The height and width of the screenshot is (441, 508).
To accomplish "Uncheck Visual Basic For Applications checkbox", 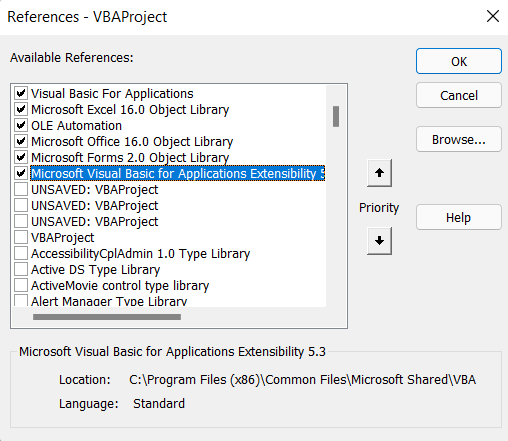I will (x=21, y=93).
